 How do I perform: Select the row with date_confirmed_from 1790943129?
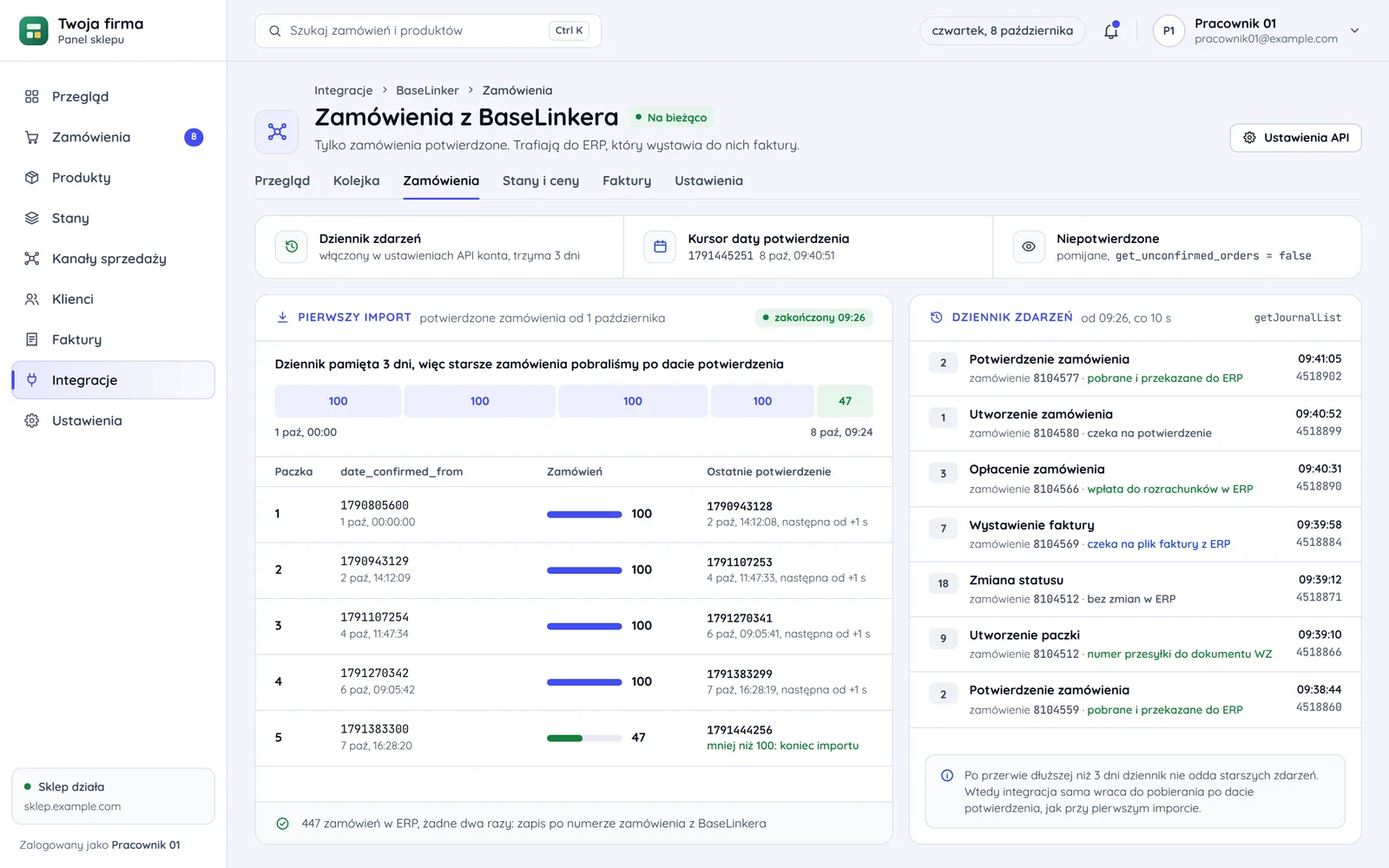[574, 570]
